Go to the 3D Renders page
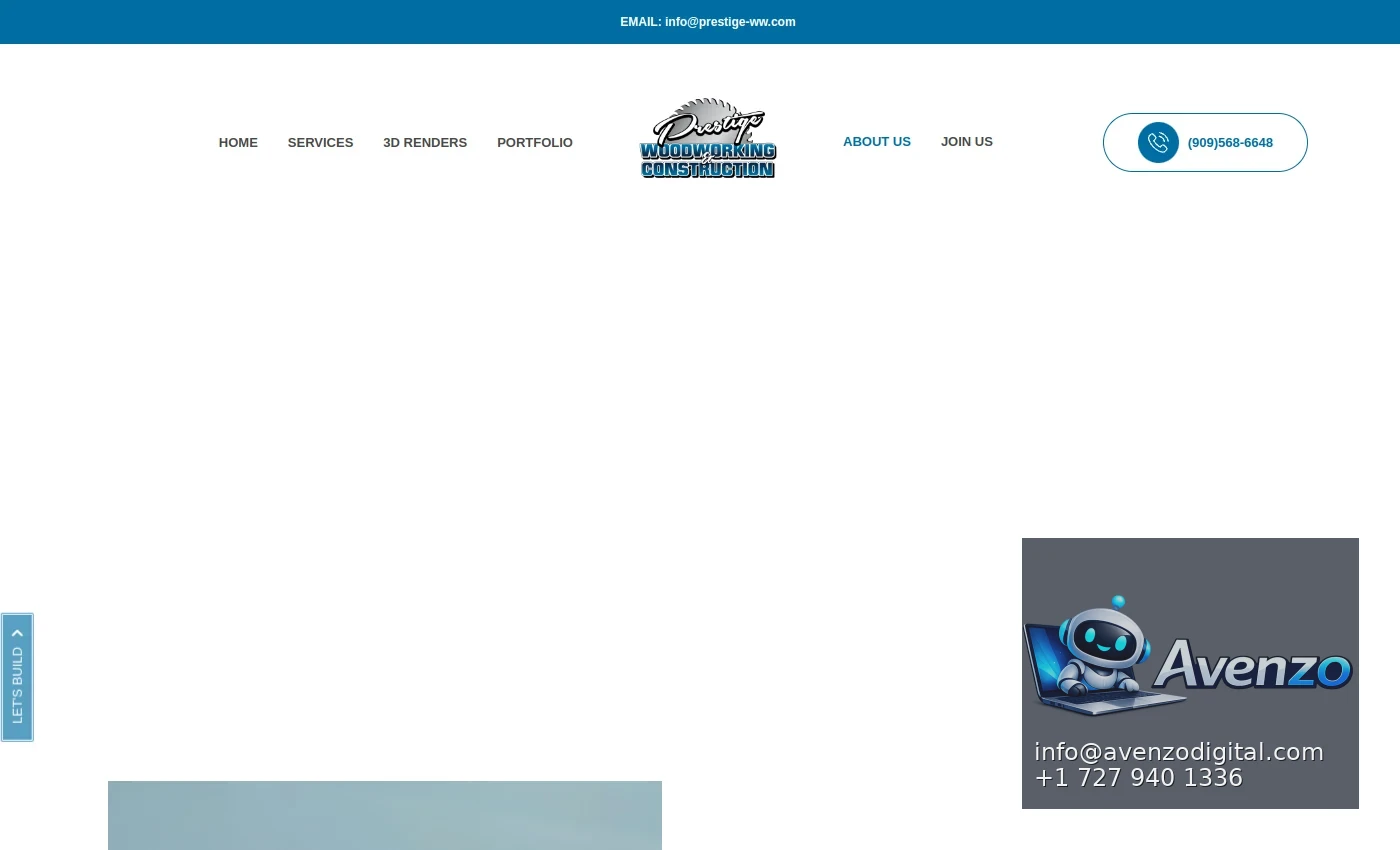This screenshot has height=850, width=1400. 425,142
